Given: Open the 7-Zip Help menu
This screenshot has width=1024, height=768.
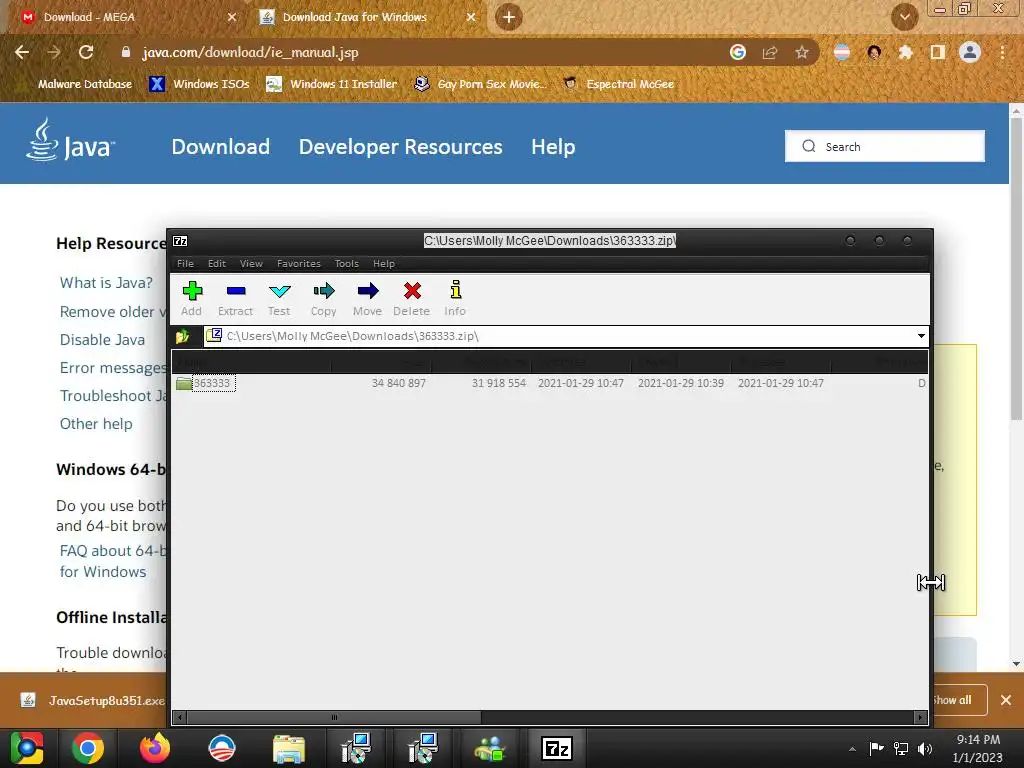Looking at the screenshot, I should coord(384,264).
